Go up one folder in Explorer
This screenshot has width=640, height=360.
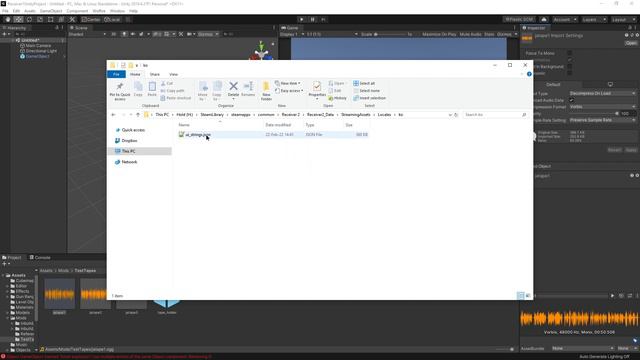[x=138, y=115]
